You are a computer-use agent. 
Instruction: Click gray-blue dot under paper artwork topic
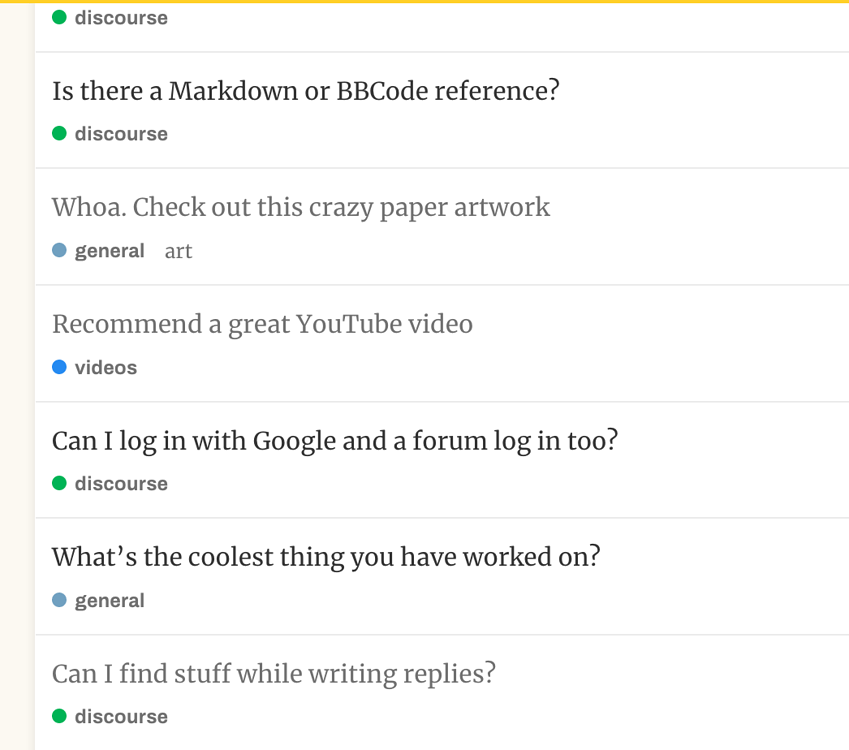point(59,250)
